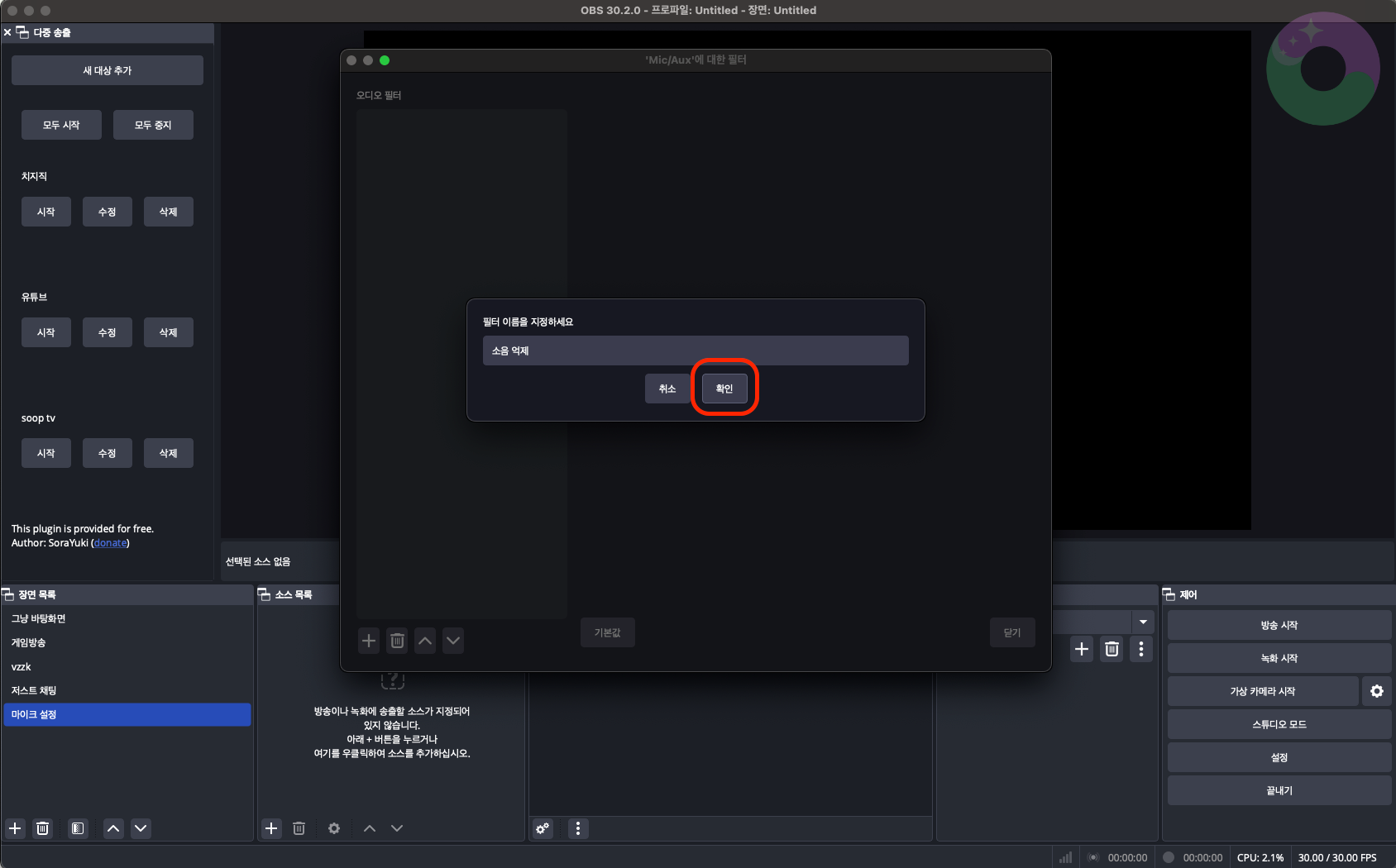
Task: Pop out the 다중 송출 dock icon
Action: pyautogui.click(x=22, y=32)
